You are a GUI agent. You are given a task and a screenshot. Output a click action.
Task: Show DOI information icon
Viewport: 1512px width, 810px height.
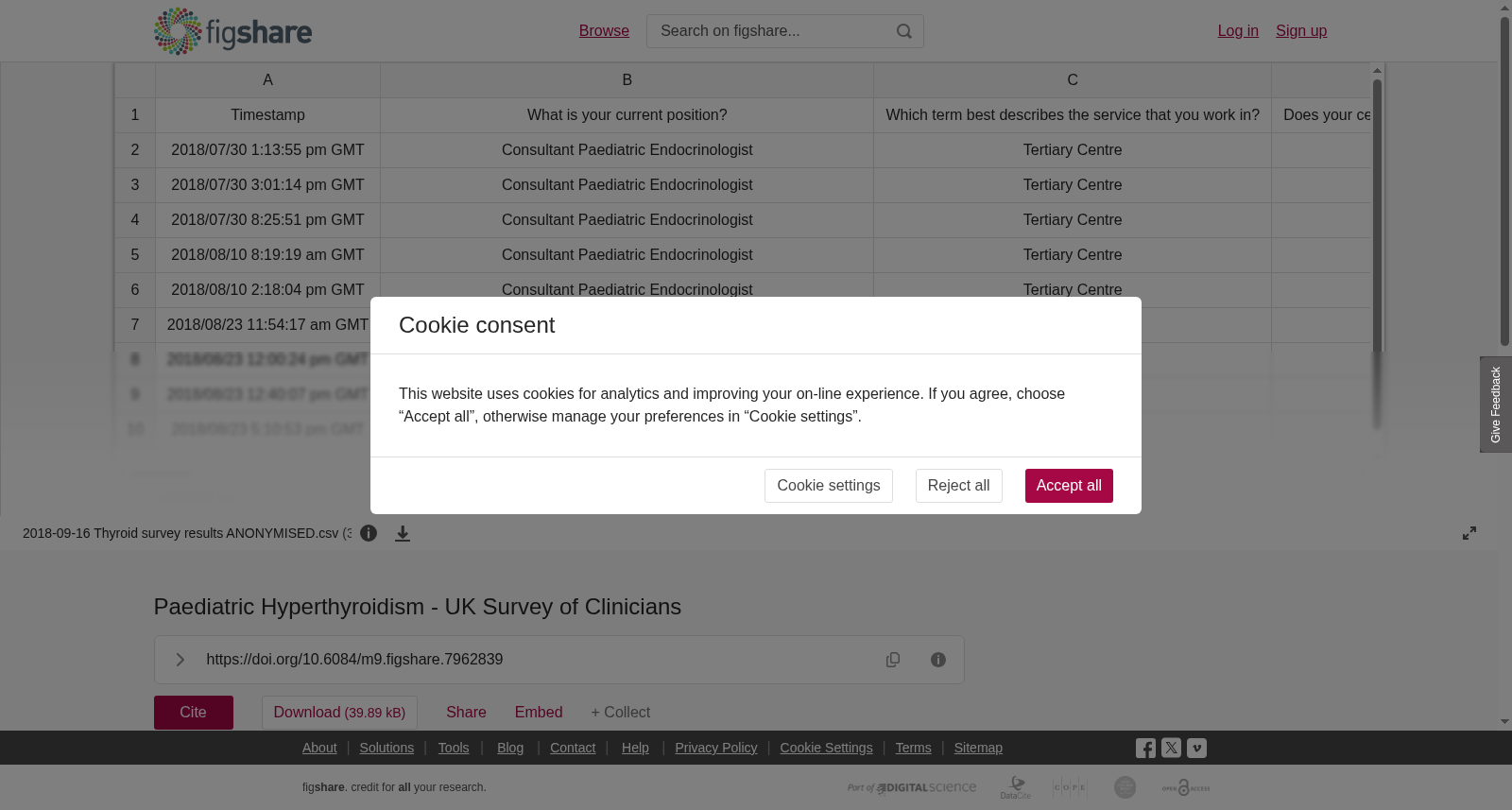(x=938, y=660)
